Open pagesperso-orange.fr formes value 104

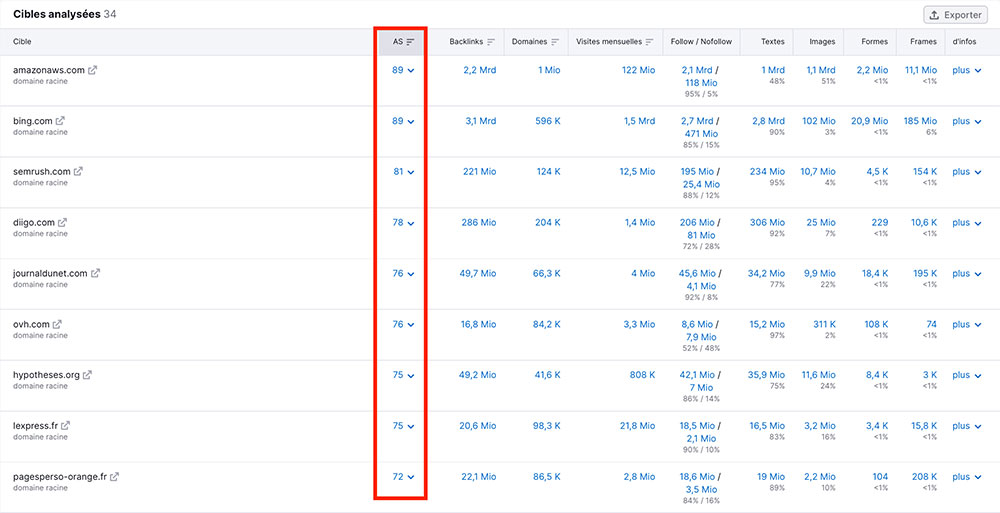coord(881,477)
